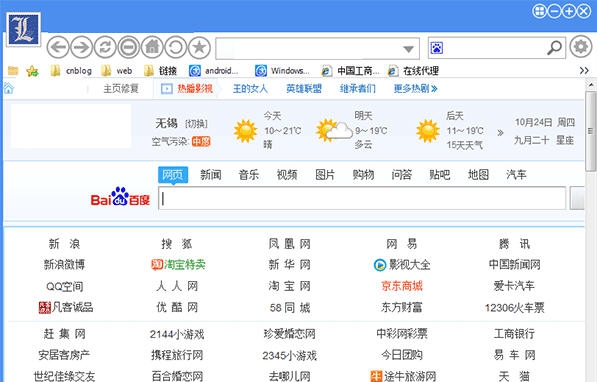The height and width of the screenshot is (382, 597).
Task: Show more bookmarks with the double chevron
Action: (x=584, y=70)
